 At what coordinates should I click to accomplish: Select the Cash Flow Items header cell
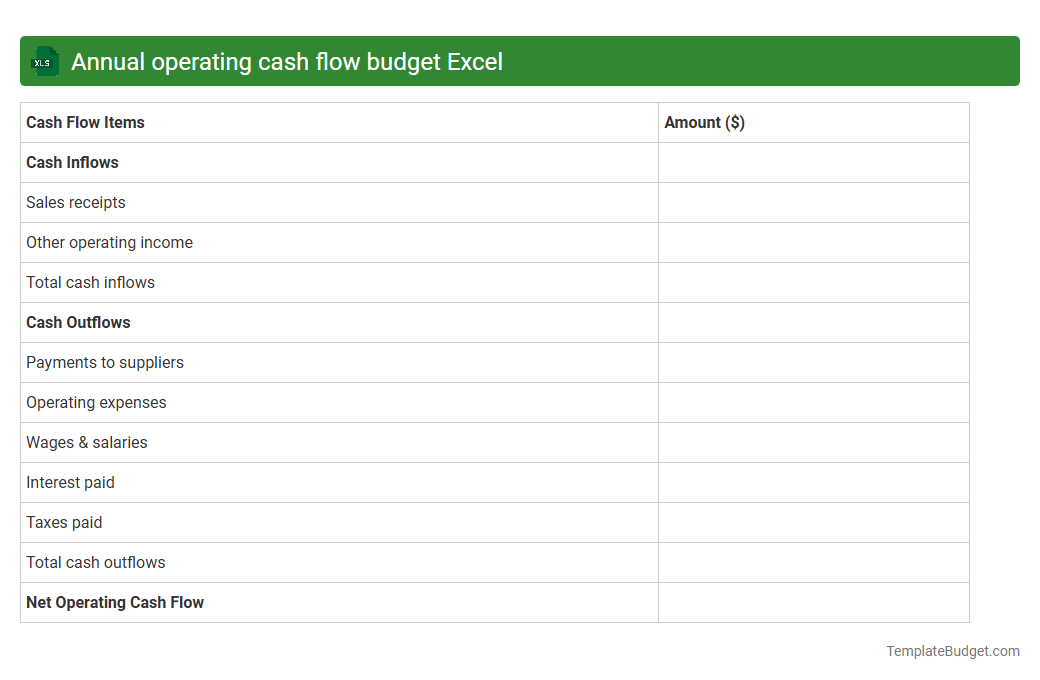click(x=85, y=122)
